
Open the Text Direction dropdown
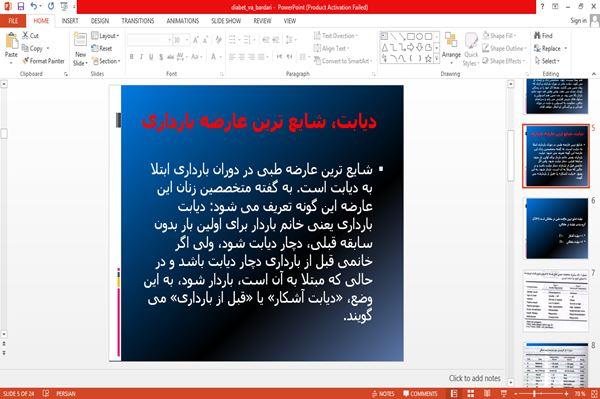[x=336, y=36]
